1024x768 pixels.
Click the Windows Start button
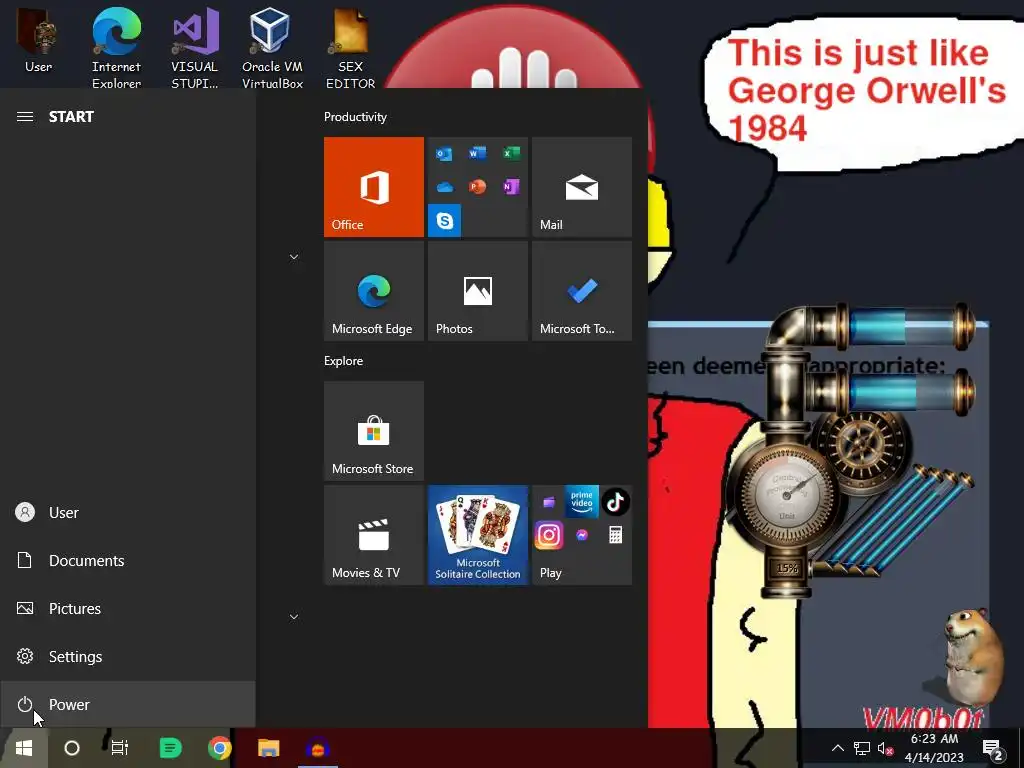click(x=24, y=748)
